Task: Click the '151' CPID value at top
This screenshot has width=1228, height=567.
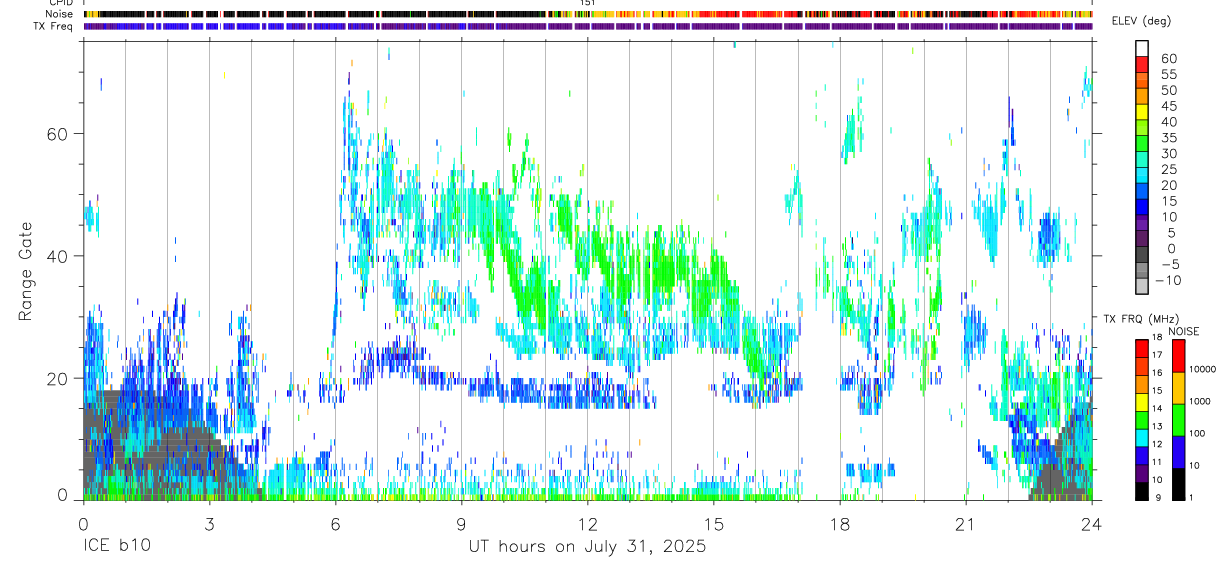Action: (587, 3)
